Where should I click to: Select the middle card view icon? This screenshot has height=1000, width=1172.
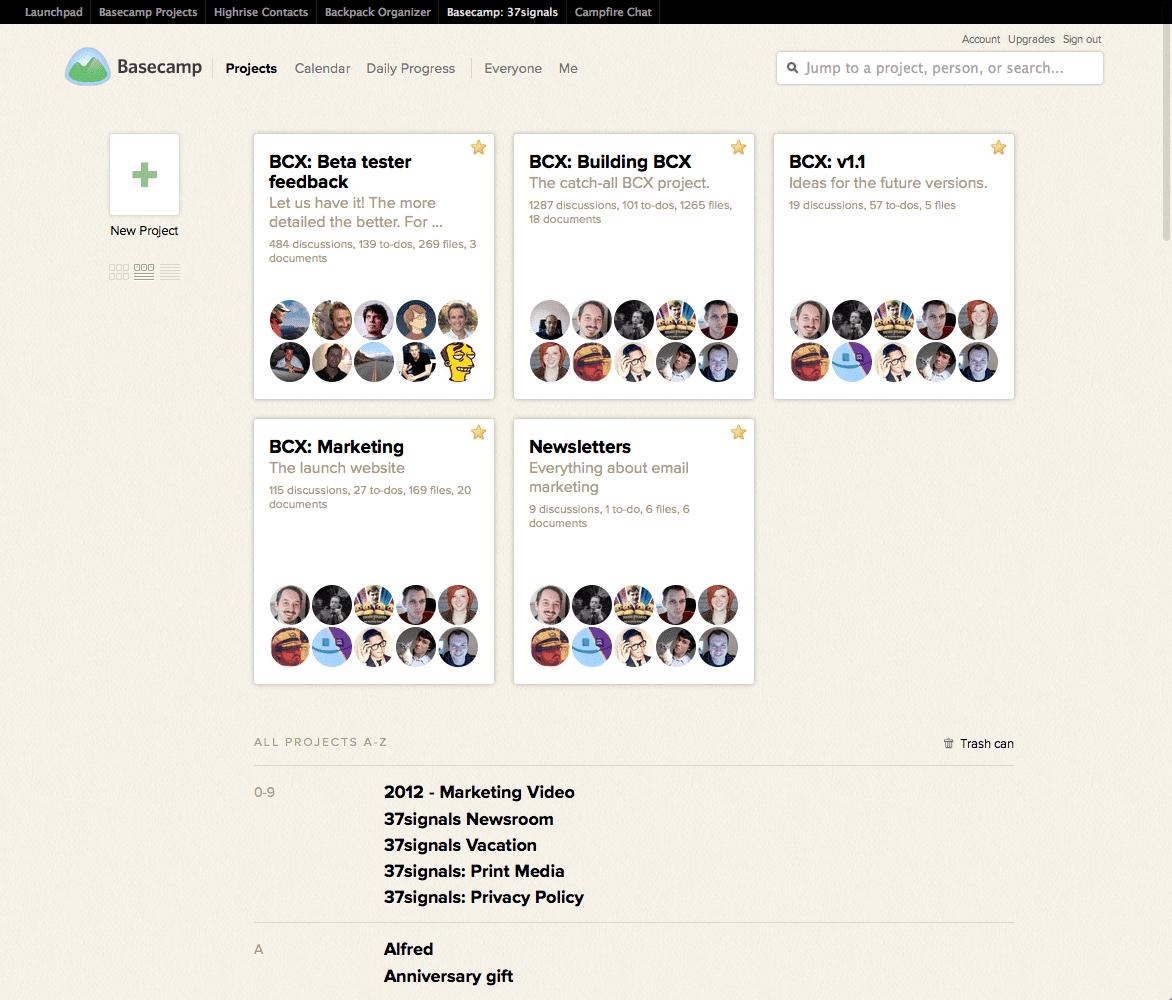pyautogui.click(x=144, y=272)
